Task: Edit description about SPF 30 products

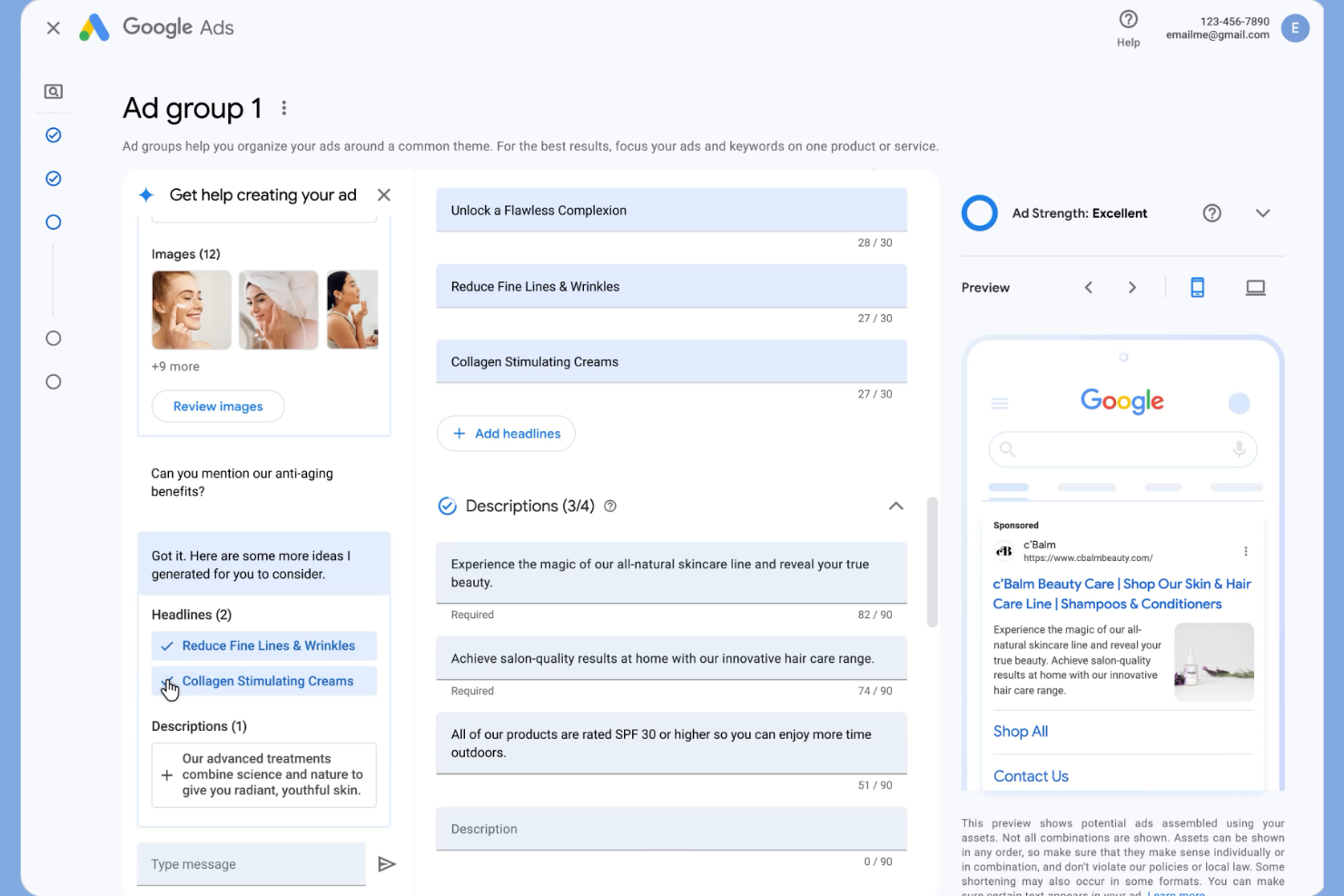Action: (x=672, y=744)
